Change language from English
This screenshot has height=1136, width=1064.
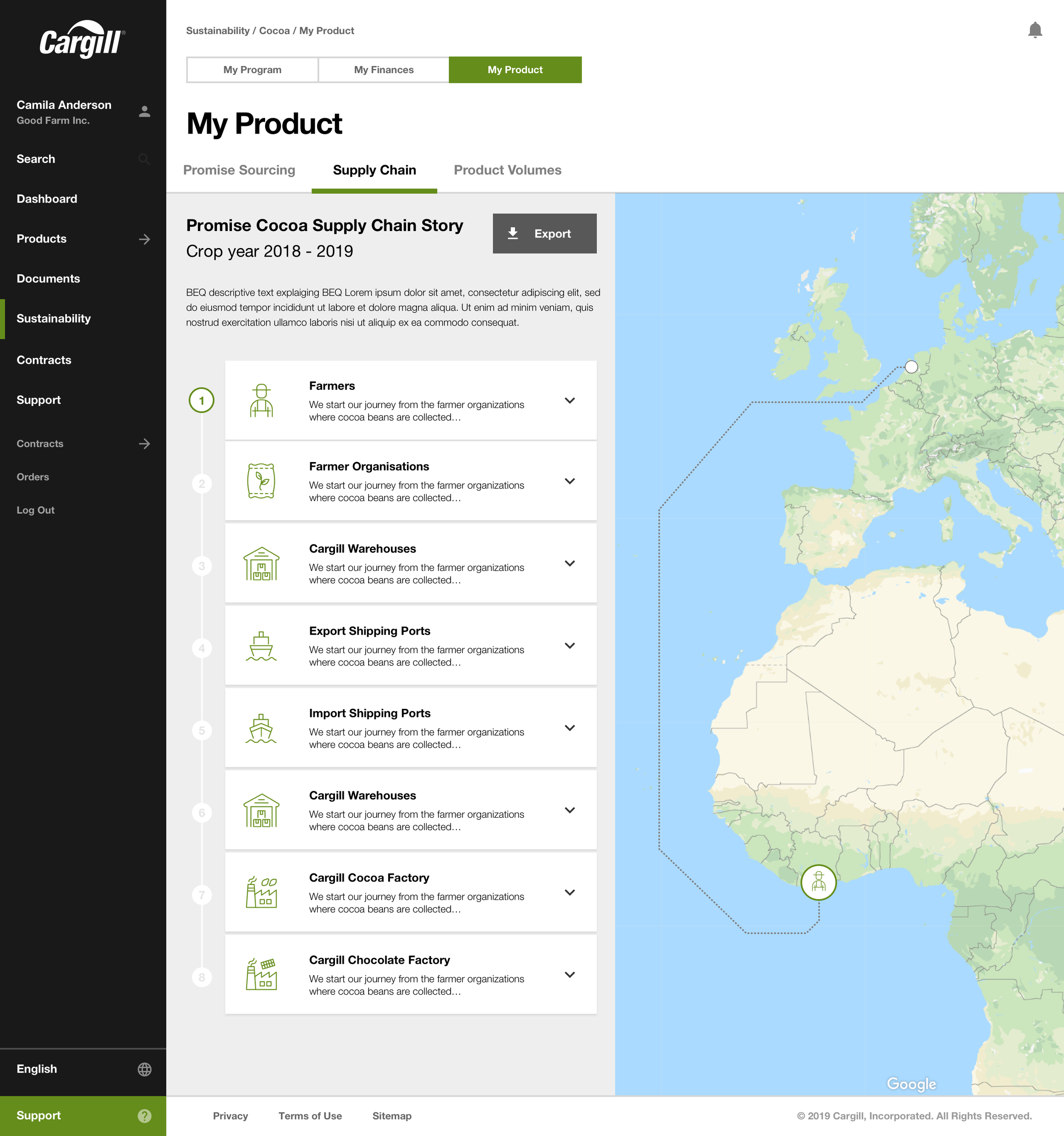point(83,1069)
